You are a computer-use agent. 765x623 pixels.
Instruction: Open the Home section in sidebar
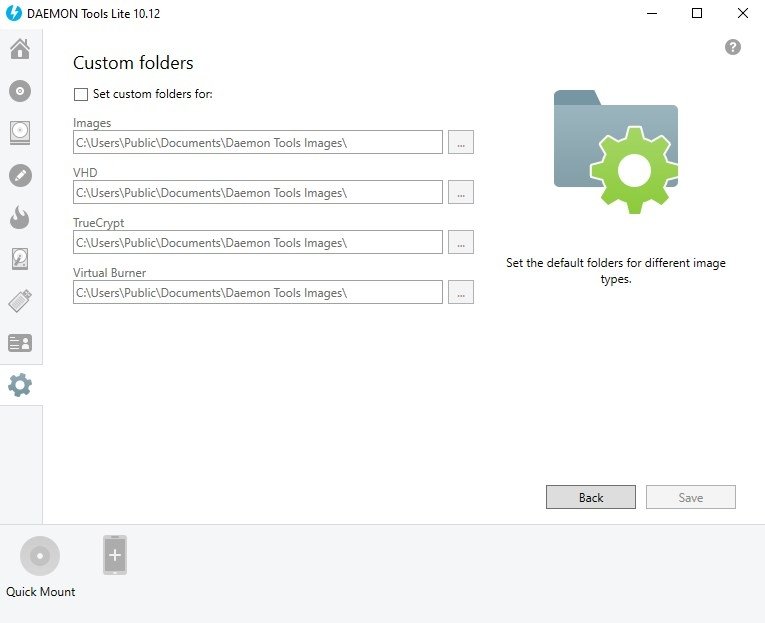[20, 49]
